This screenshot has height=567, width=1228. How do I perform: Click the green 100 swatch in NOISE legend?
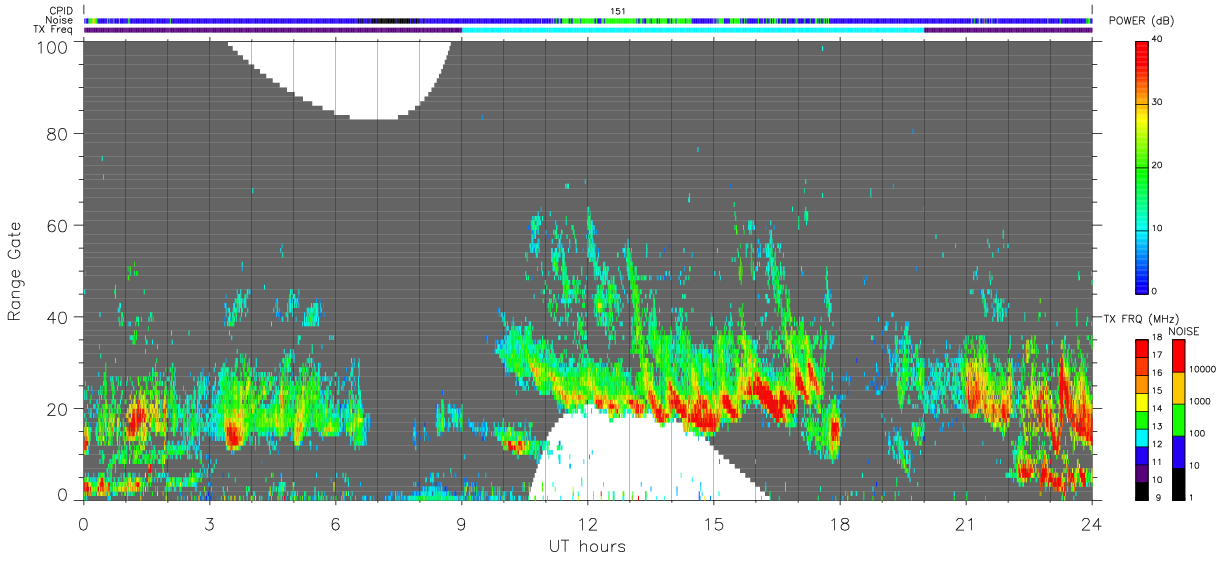[x=1179, y=420]
